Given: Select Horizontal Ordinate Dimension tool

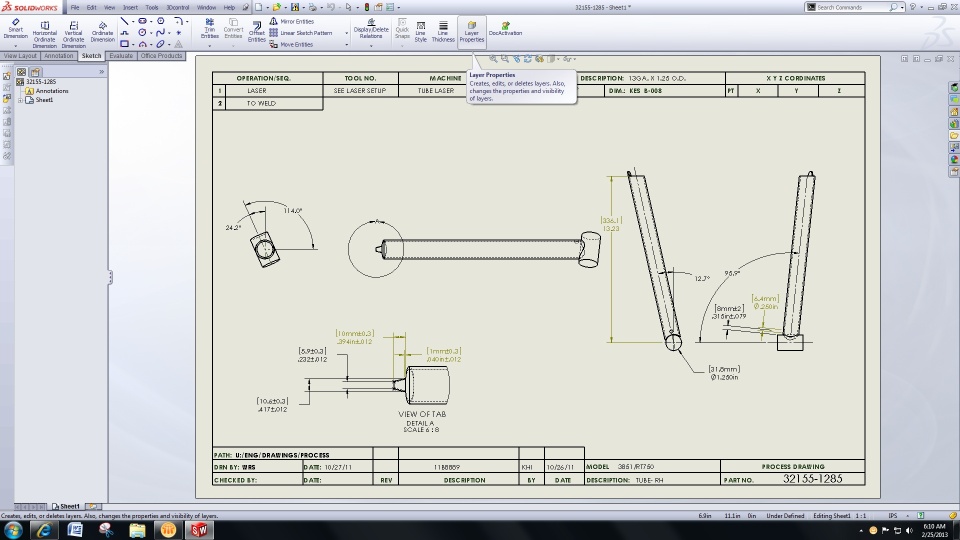Looking at the screenshot, I should click(44, 34).
